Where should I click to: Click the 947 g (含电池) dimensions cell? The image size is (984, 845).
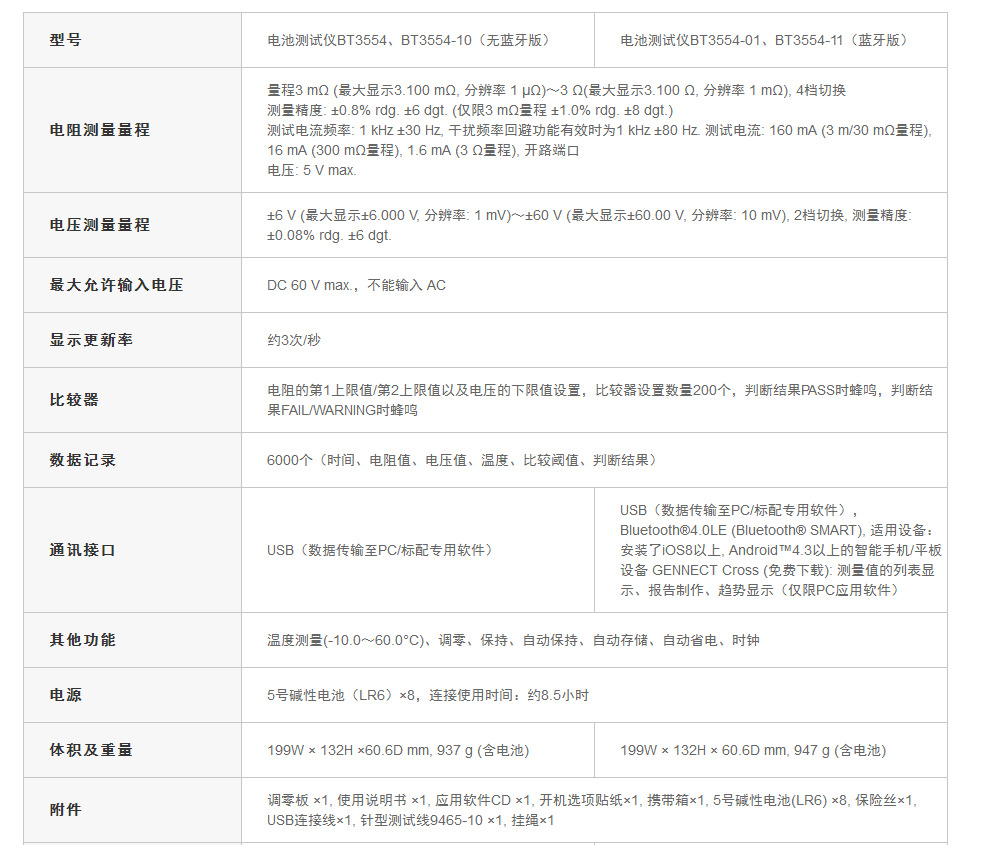(771, 750)
